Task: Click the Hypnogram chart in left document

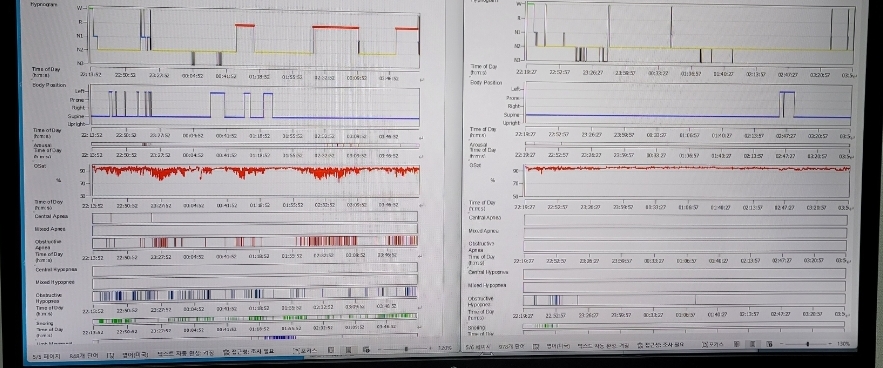Action: coord(254,37)
